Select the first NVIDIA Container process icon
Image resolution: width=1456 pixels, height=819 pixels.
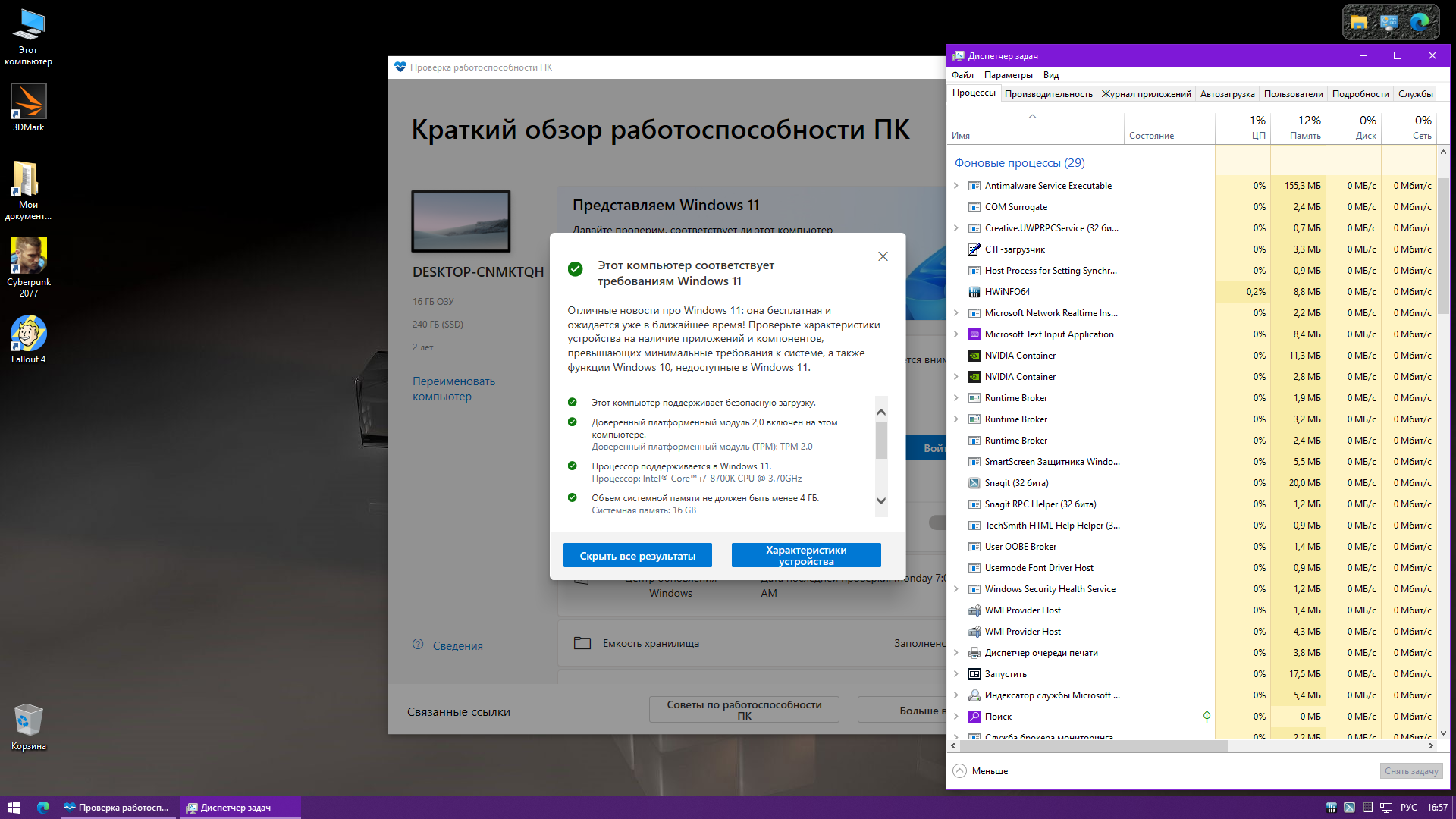click(974, 356)
